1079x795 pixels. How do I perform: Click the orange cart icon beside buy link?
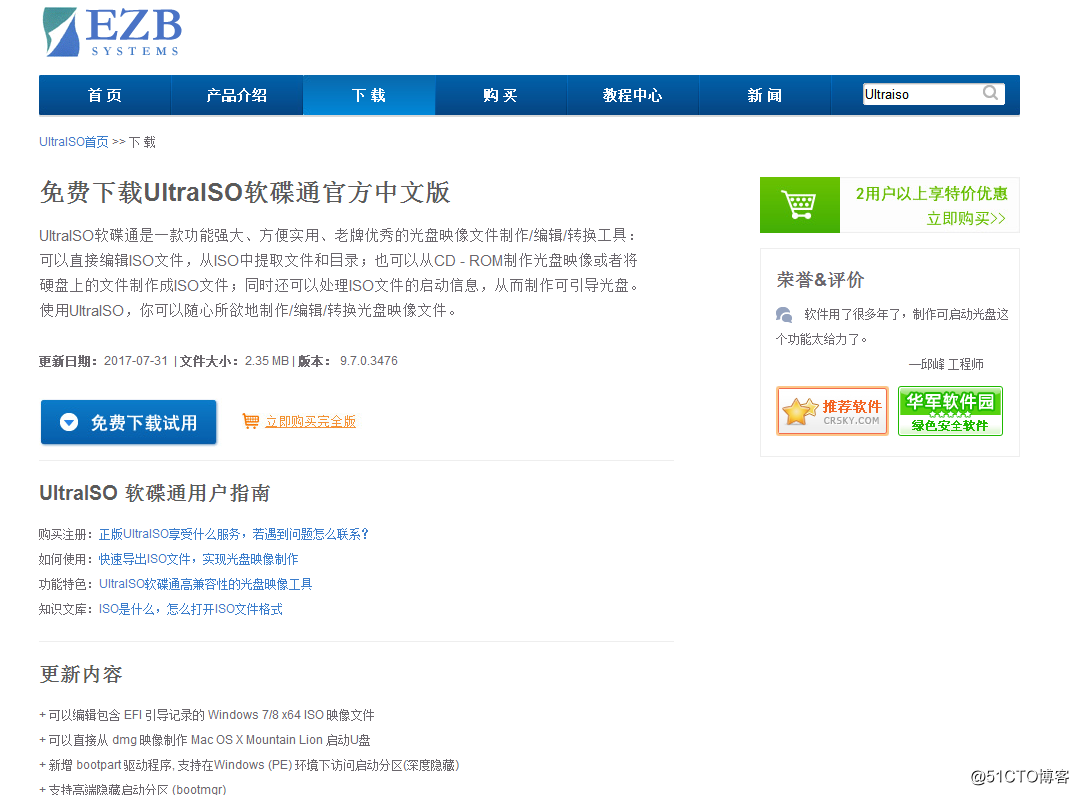click(x=250, y=421)
